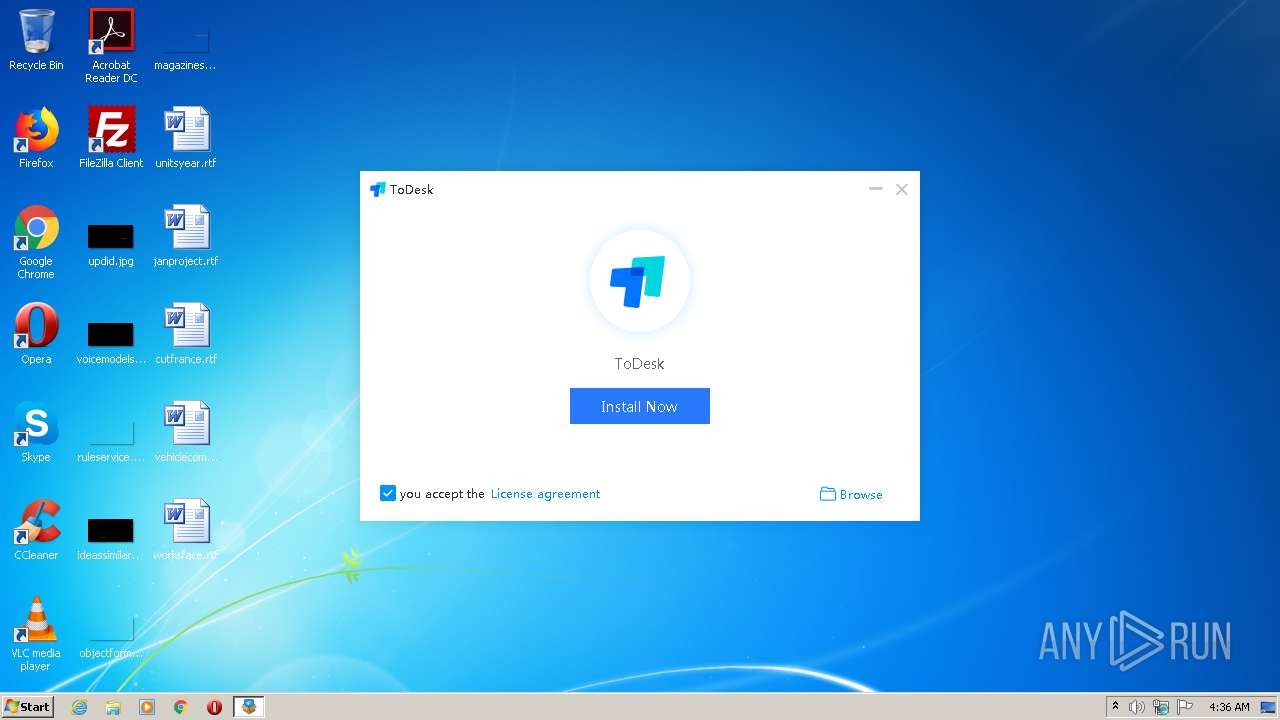Click the Show desktop button

click(x=1269, y=707)
